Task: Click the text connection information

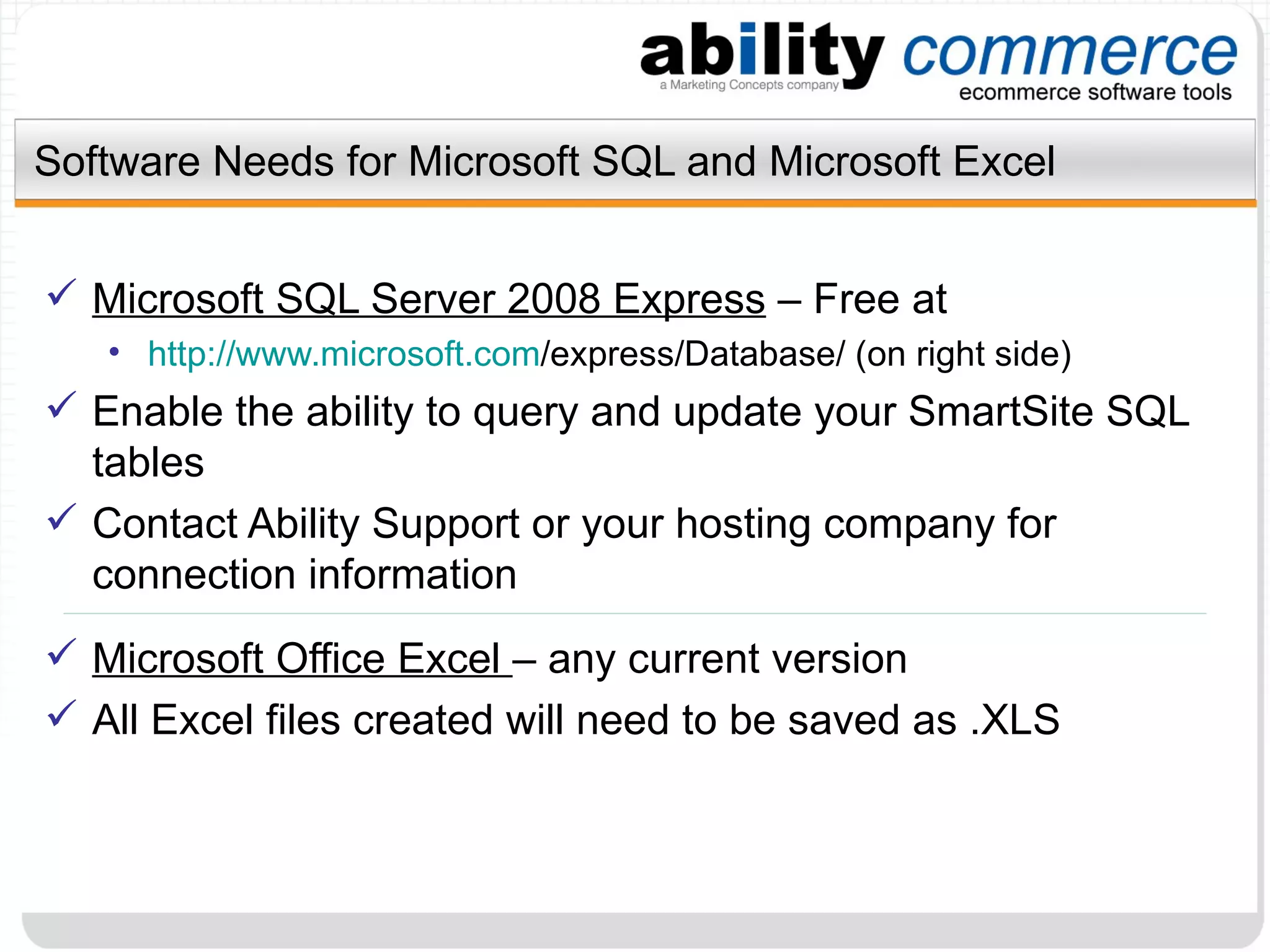Action: [304, 575]
